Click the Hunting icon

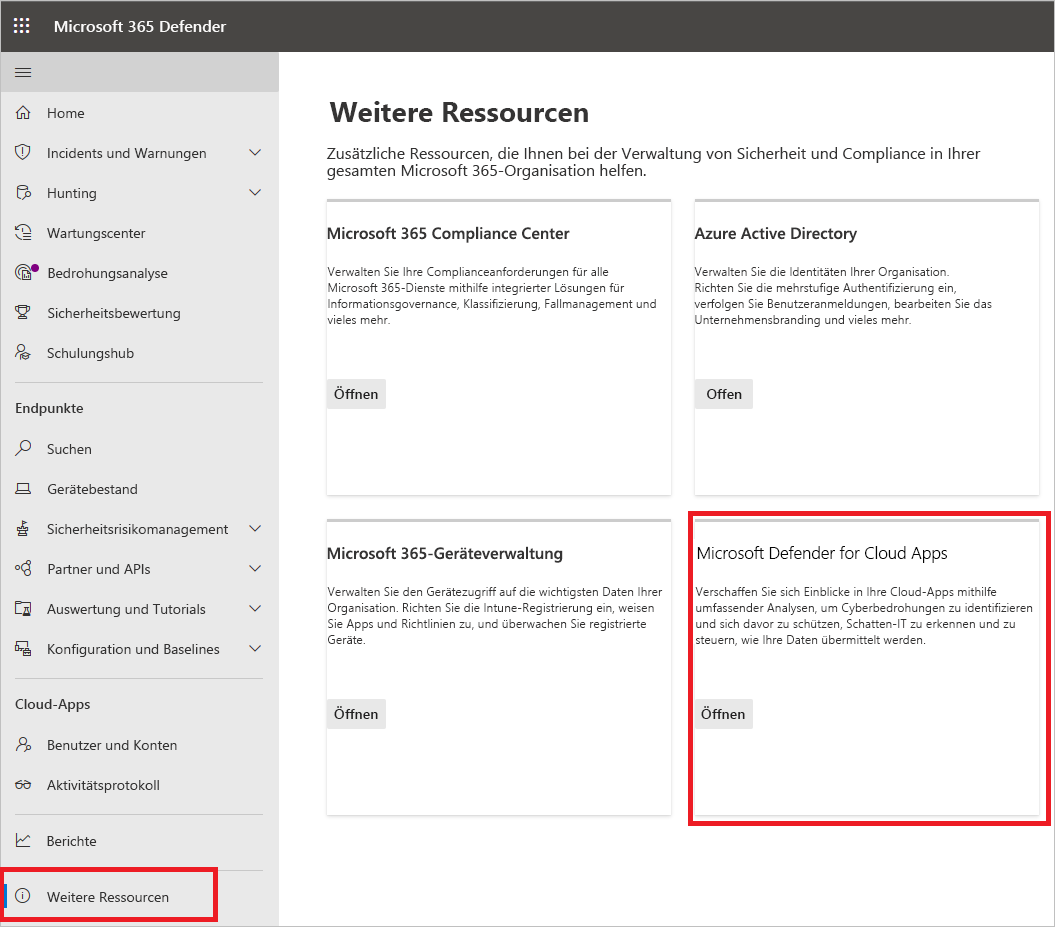(x=23, y=192)
